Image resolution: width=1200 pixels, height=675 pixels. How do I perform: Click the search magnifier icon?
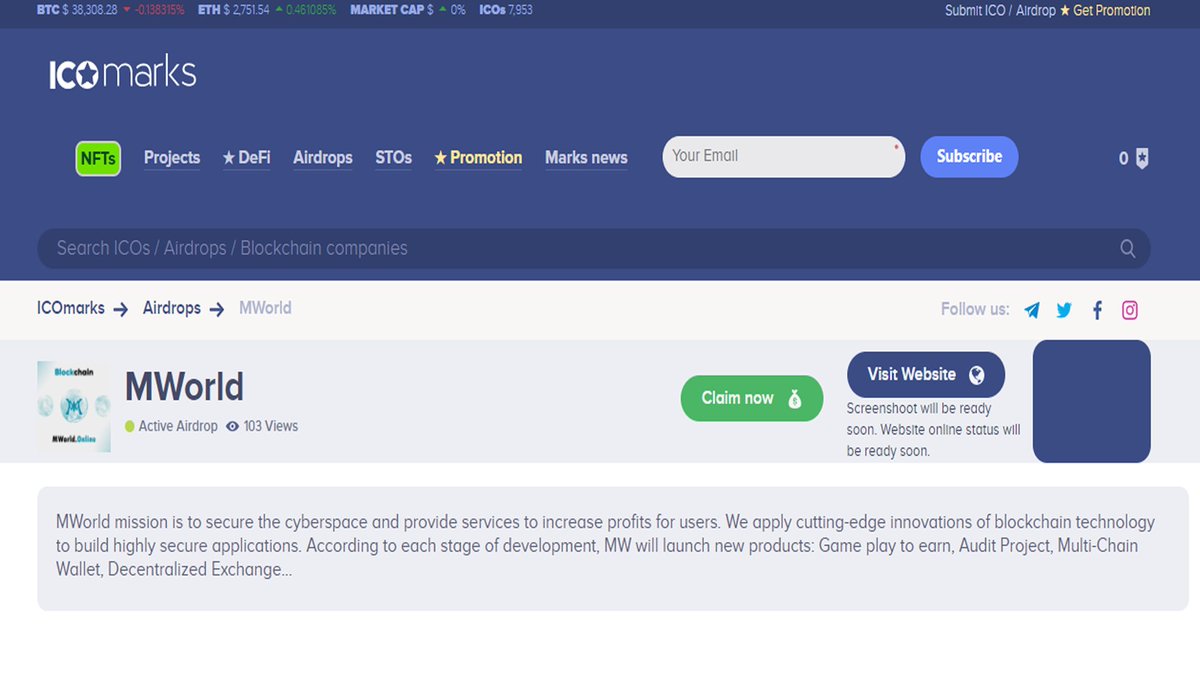click(1128, 249)
